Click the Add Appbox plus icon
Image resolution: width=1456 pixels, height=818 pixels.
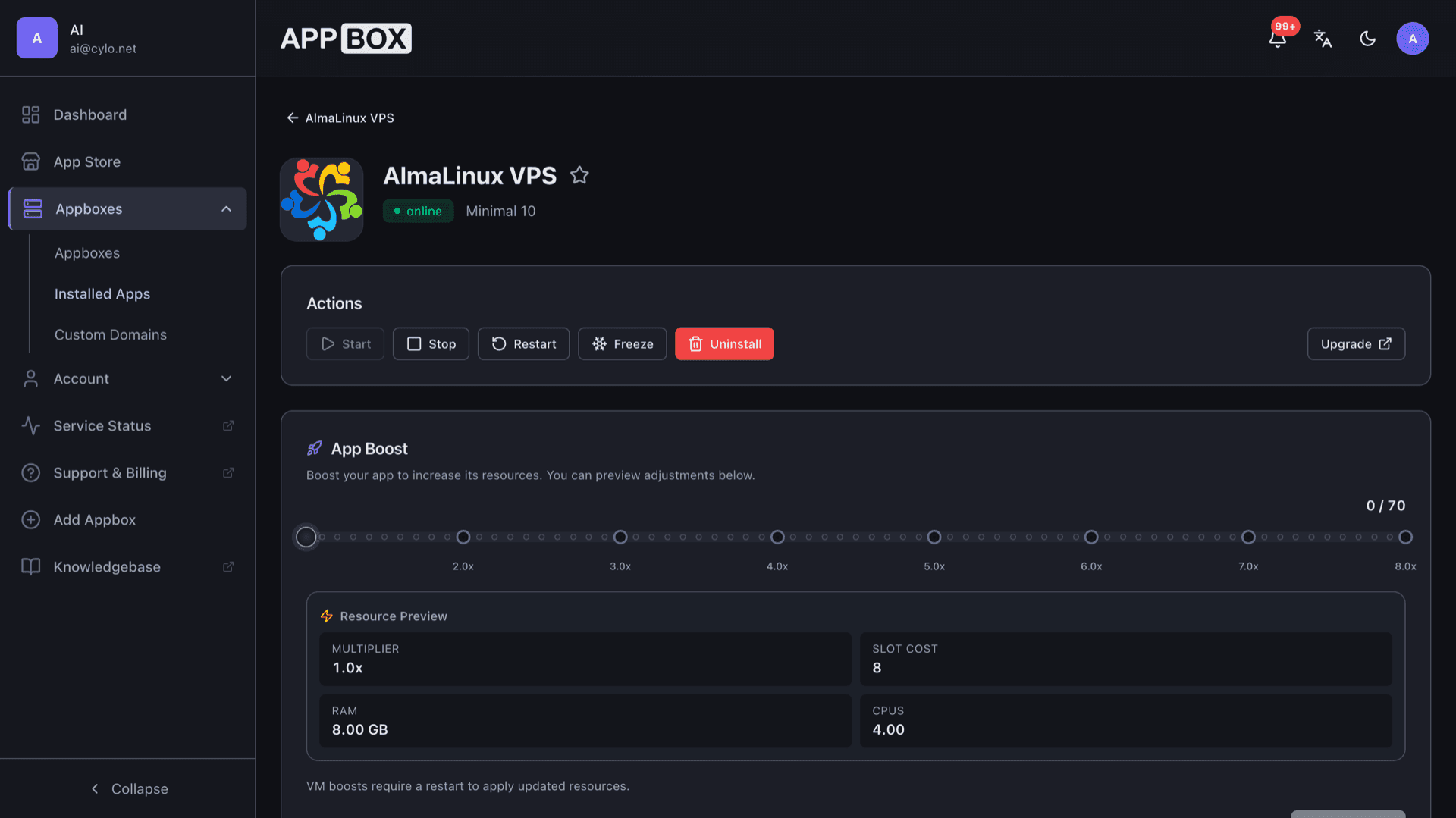click(30, 519)
